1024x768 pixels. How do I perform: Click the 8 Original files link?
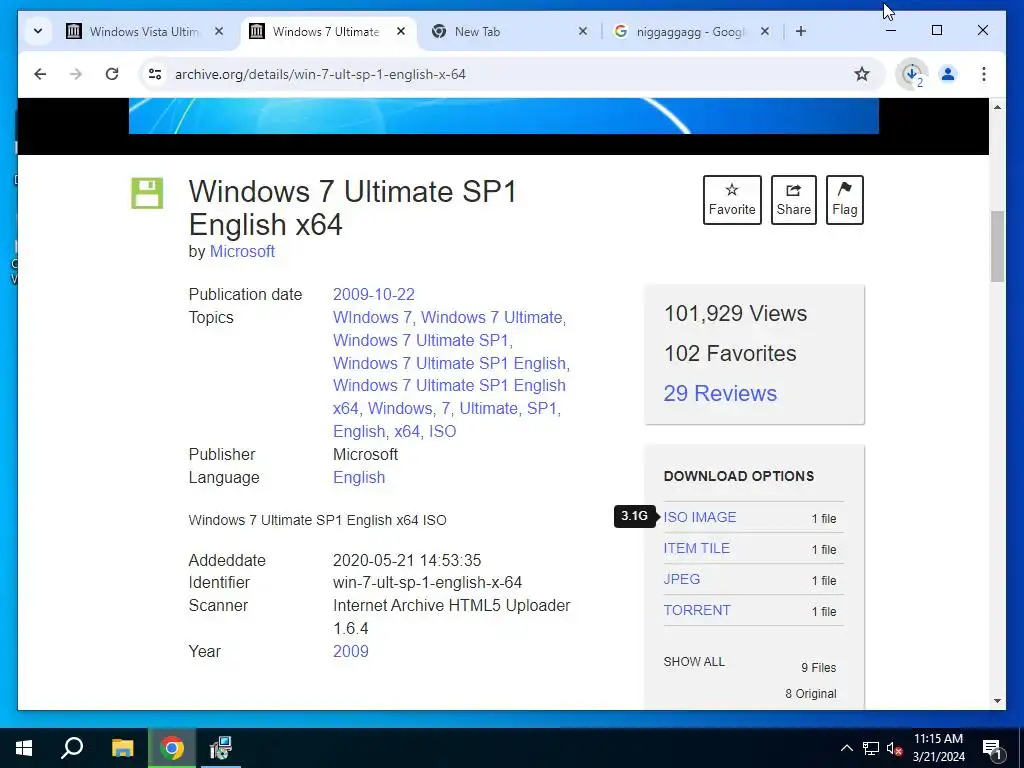(x=810, y=694)
